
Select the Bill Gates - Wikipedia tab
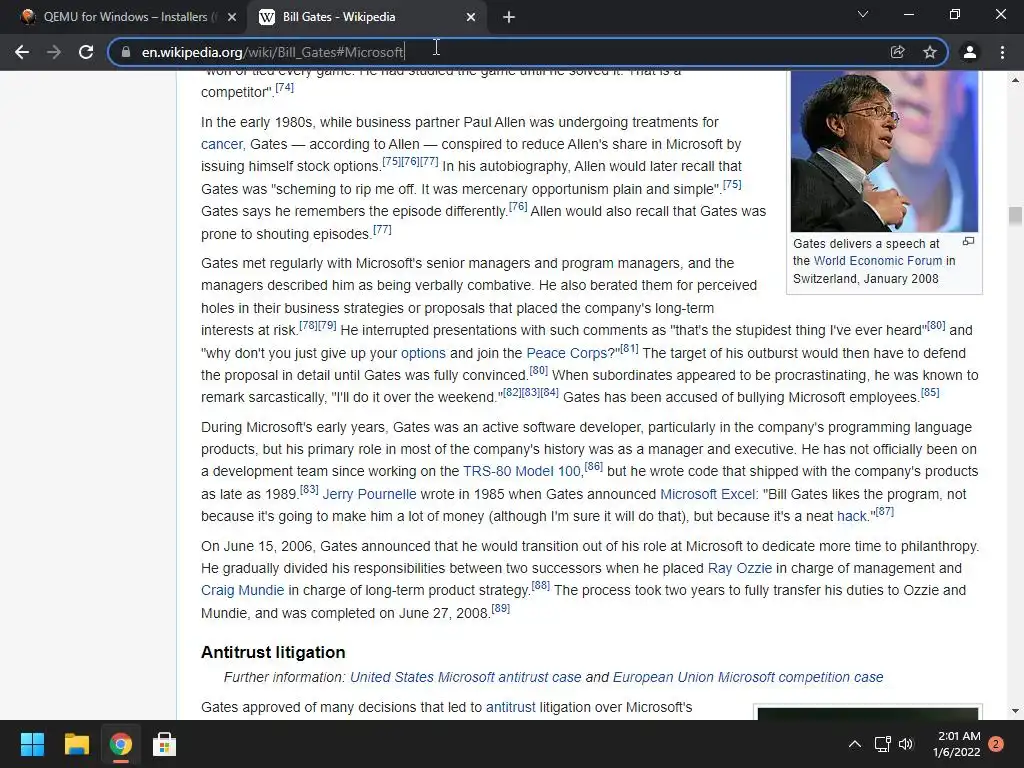(366, 17)
